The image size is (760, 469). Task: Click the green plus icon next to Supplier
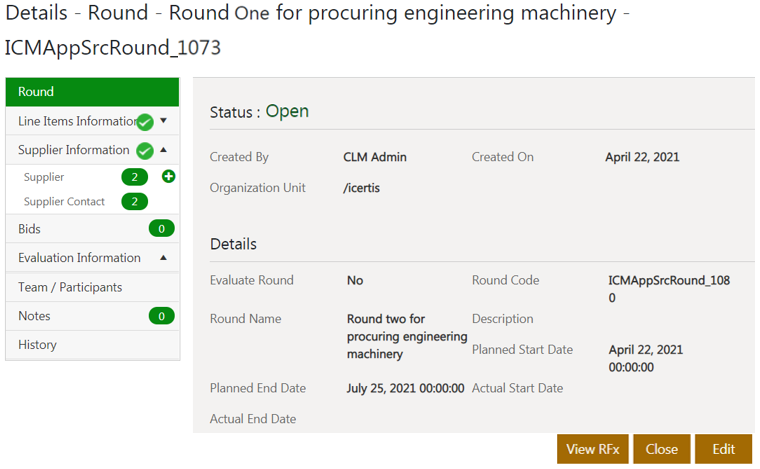tap(168, 177)
